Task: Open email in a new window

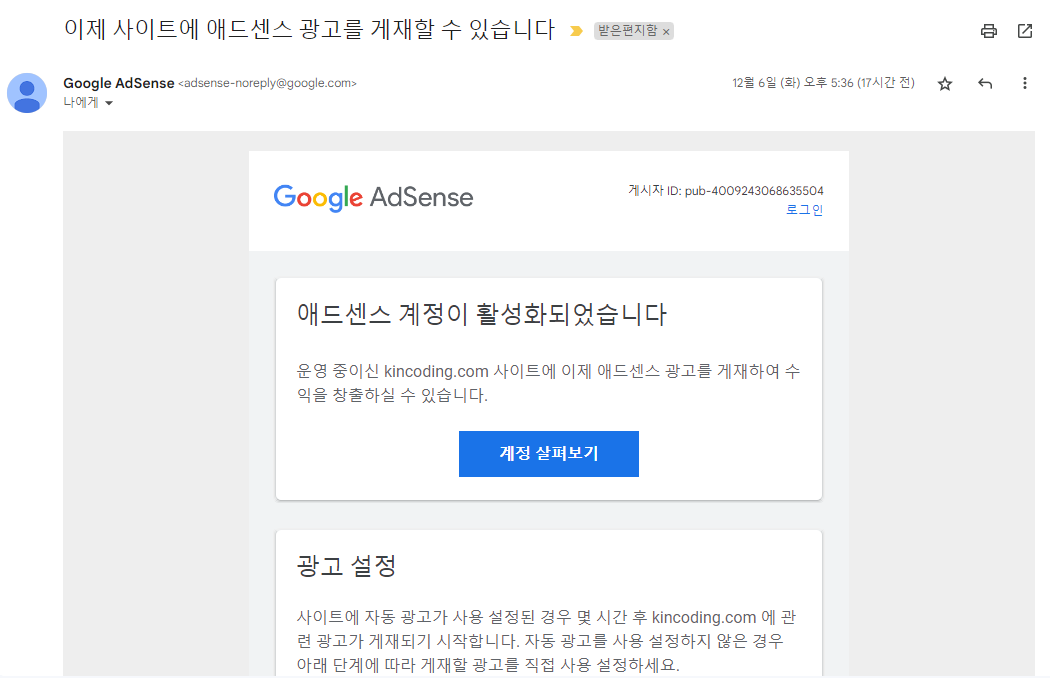Action: pos(1023,31)
